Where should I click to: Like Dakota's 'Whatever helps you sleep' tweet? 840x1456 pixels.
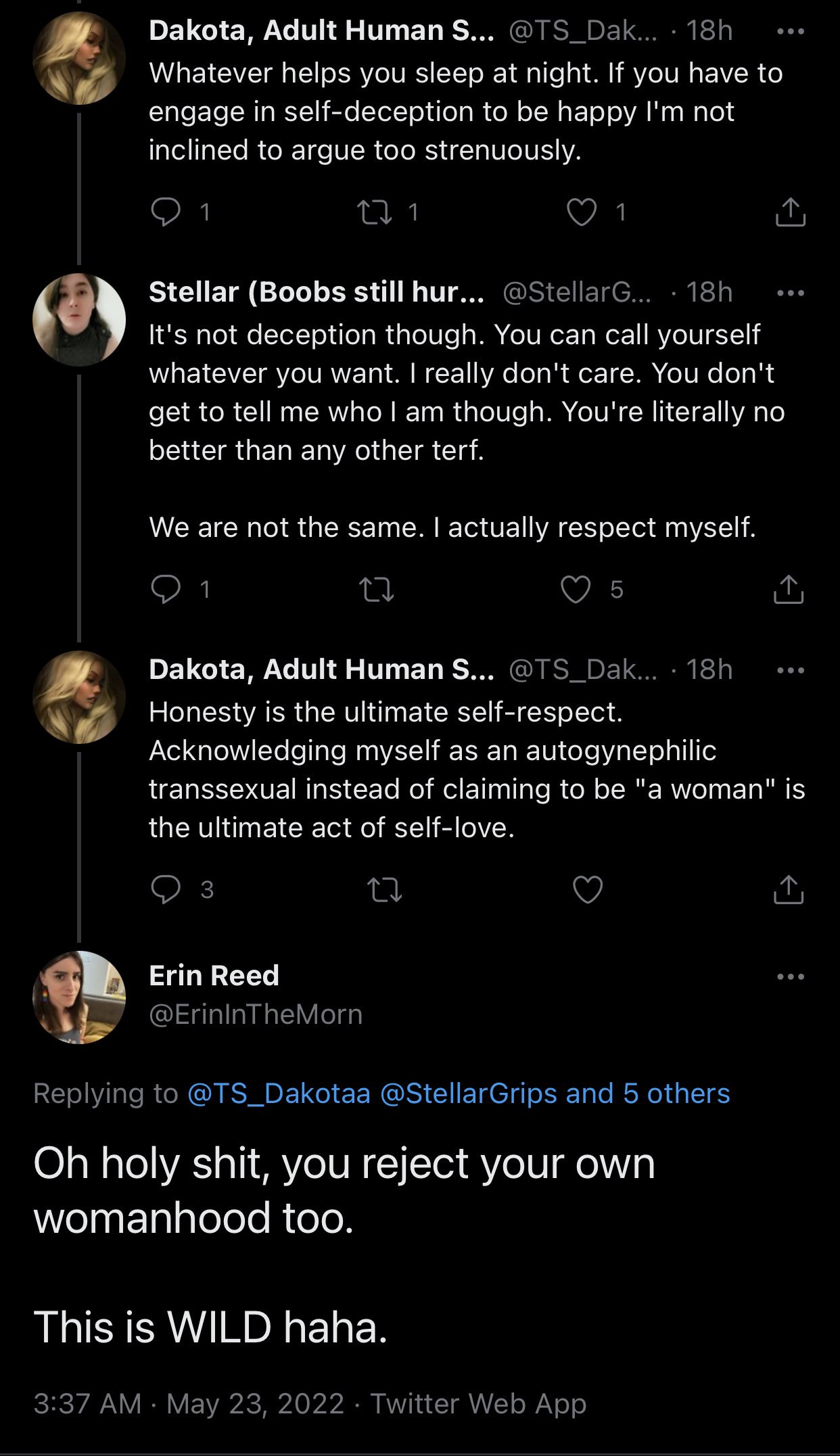point(582,212)
